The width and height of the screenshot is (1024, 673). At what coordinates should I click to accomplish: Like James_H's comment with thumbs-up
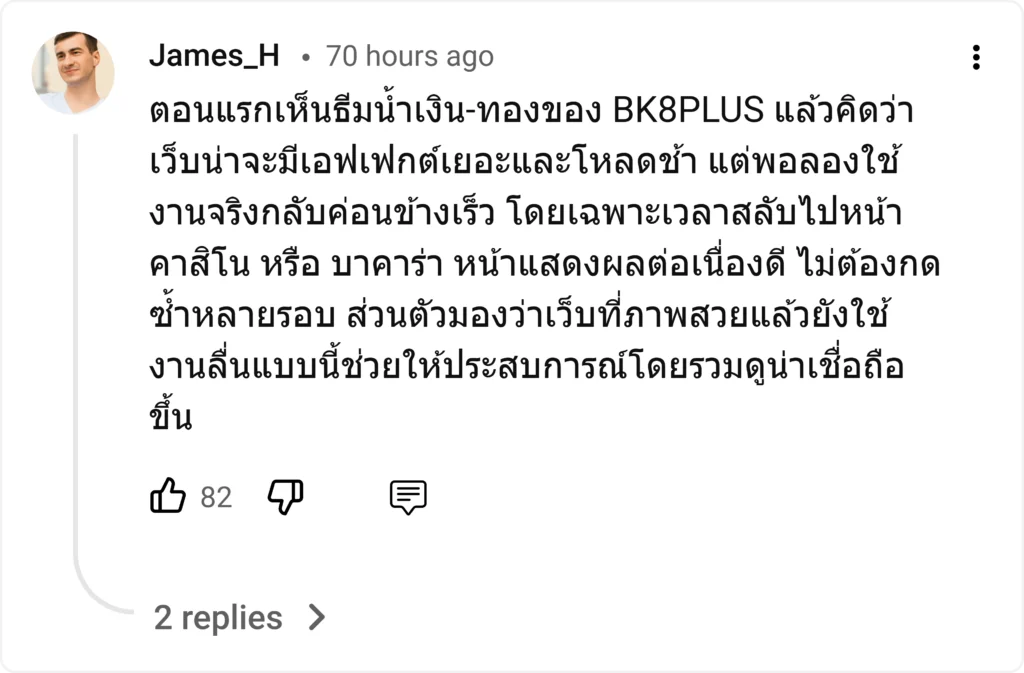coord(168,495)
